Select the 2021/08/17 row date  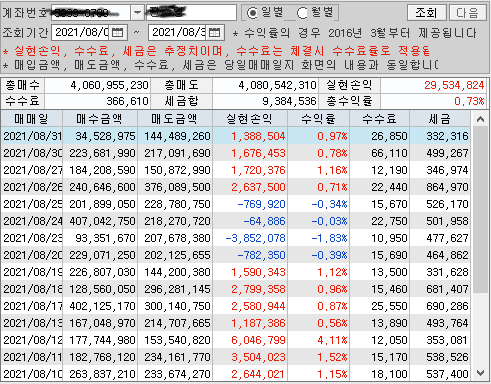coord(32,306)
